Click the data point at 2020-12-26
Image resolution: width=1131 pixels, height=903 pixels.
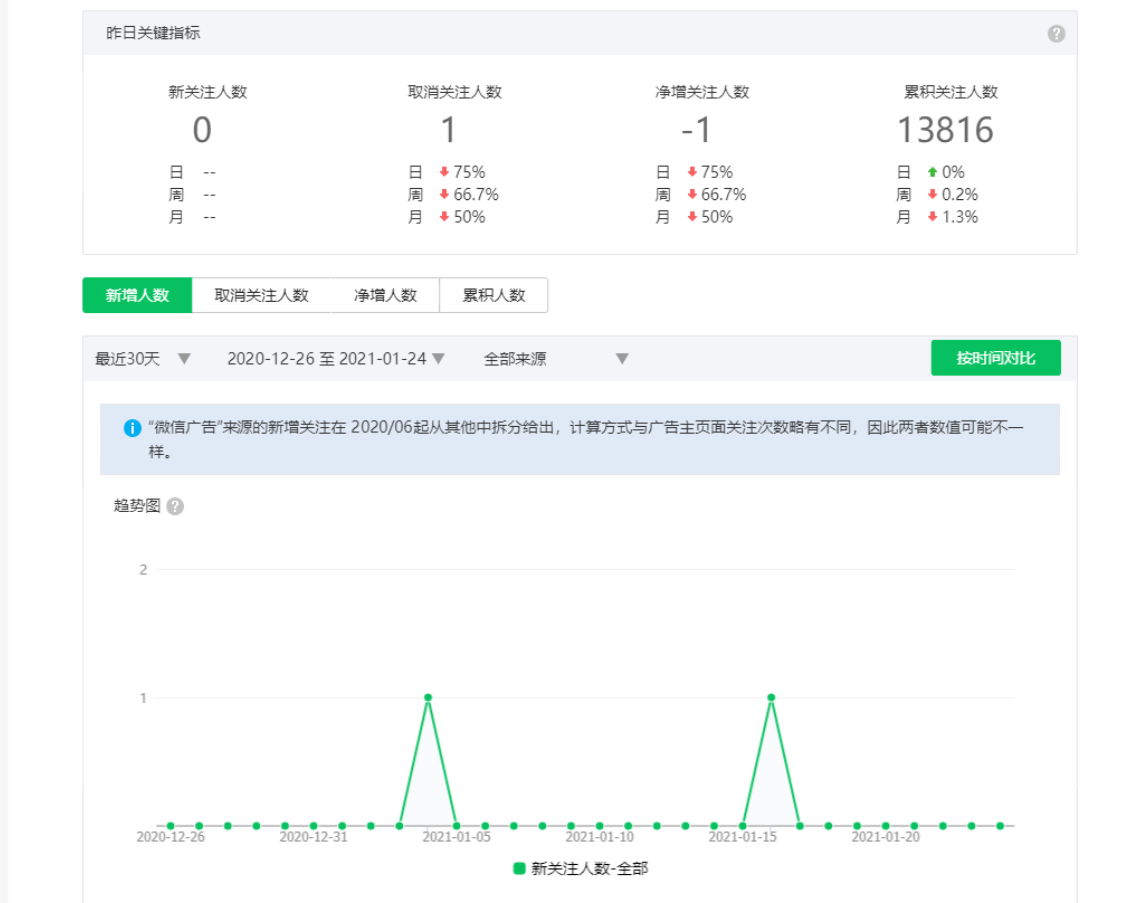coord(170,826)
